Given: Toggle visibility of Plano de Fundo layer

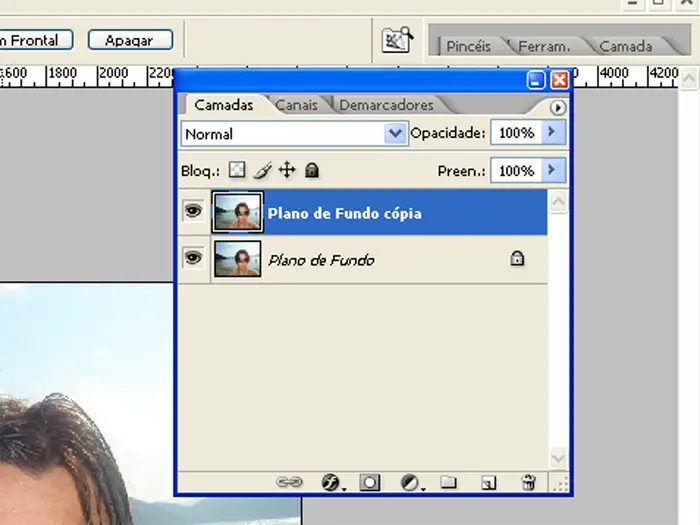Looking at the screenshot, I should (193, 259).
